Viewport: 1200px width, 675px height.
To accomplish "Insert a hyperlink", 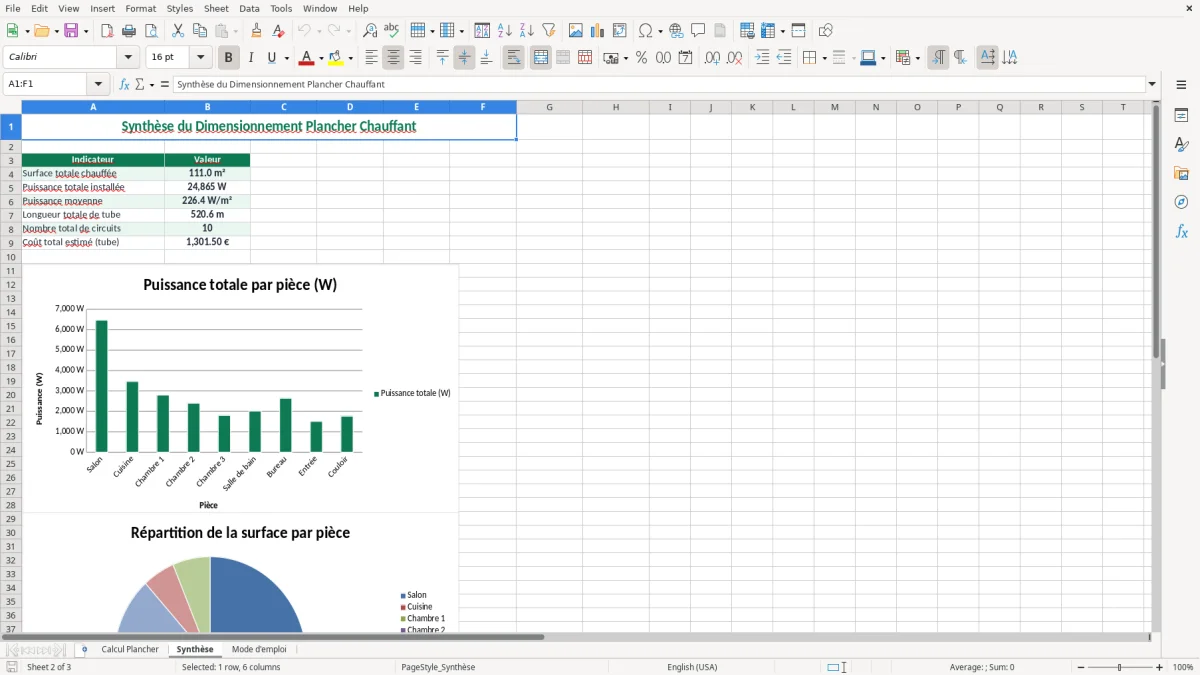I will pos(676,31).
